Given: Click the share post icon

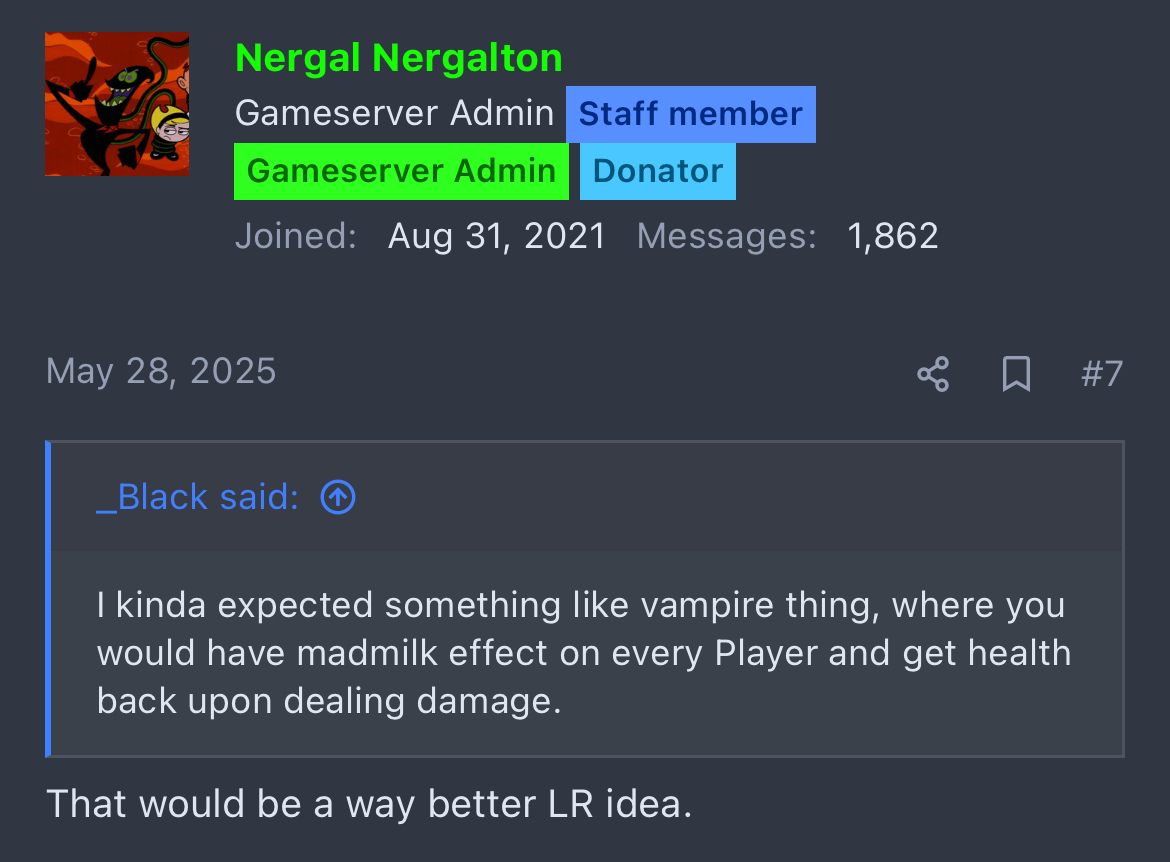Looking at the screenshot, I should pos(933,375).
